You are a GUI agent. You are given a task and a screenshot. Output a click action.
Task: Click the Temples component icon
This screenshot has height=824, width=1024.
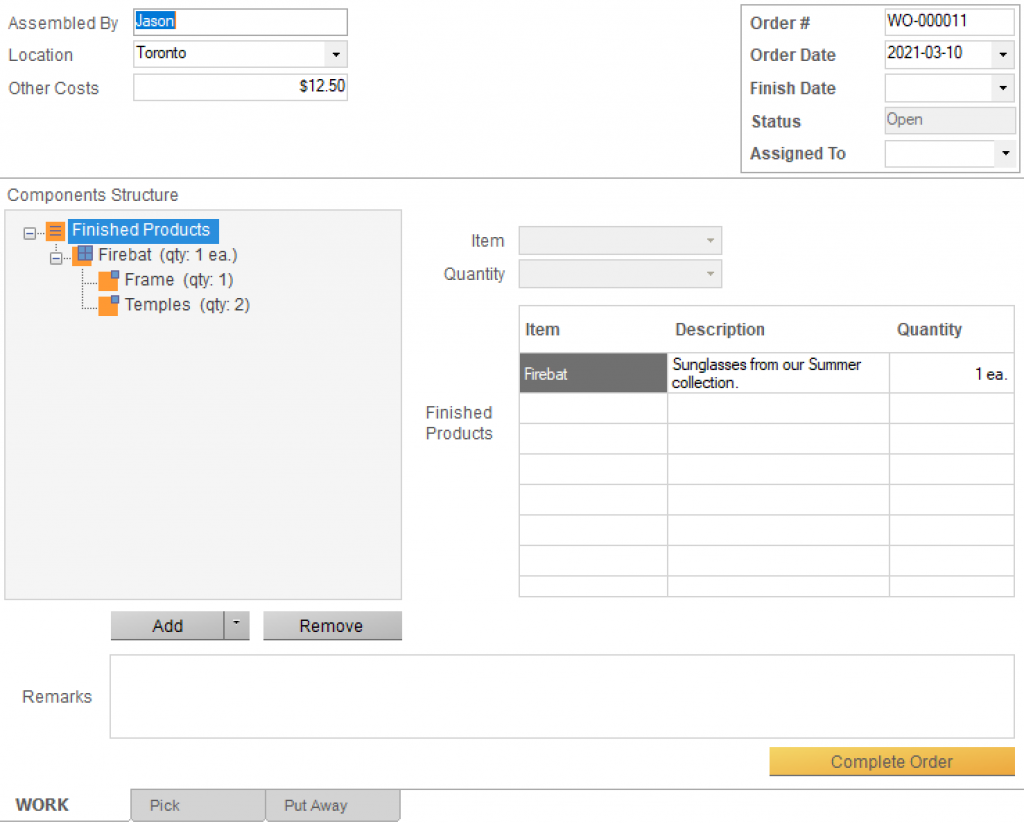coord(108,305)
